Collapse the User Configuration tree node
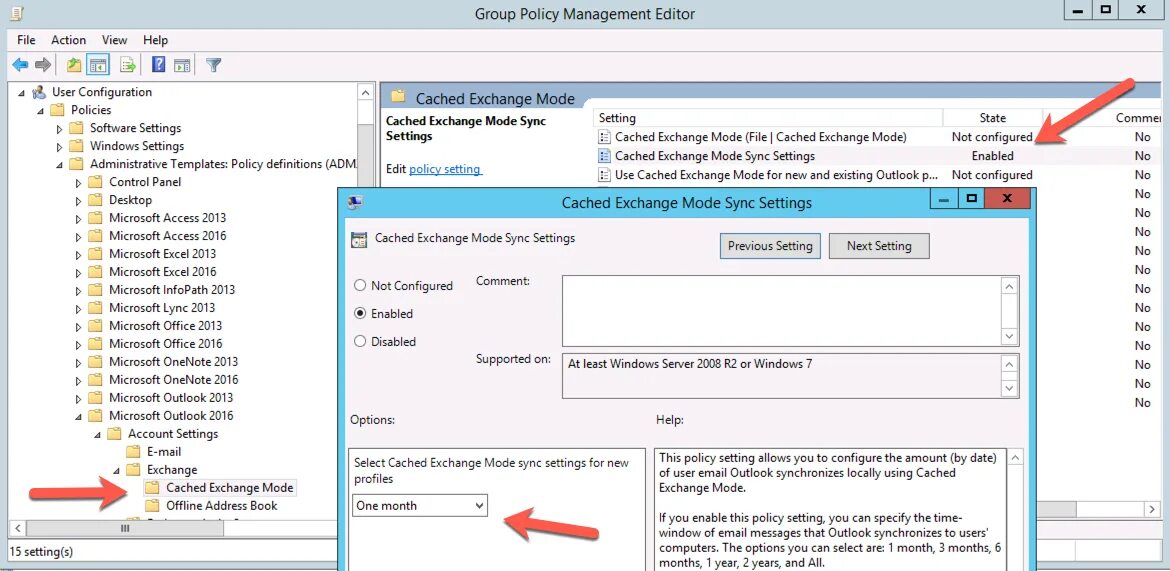This screenshot has height=571, width=1170. click(22, 93)
